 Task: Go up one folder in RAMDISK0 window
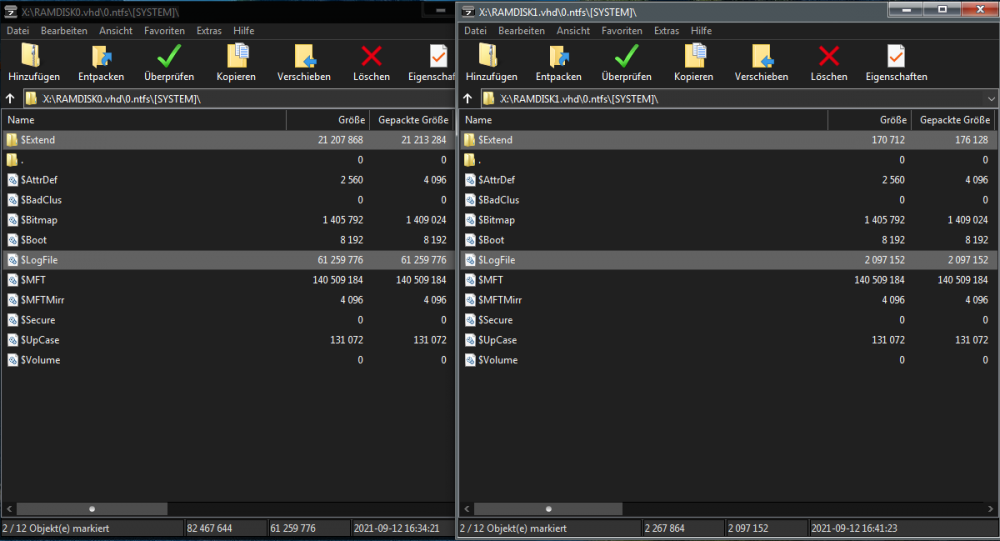point(10,99)
